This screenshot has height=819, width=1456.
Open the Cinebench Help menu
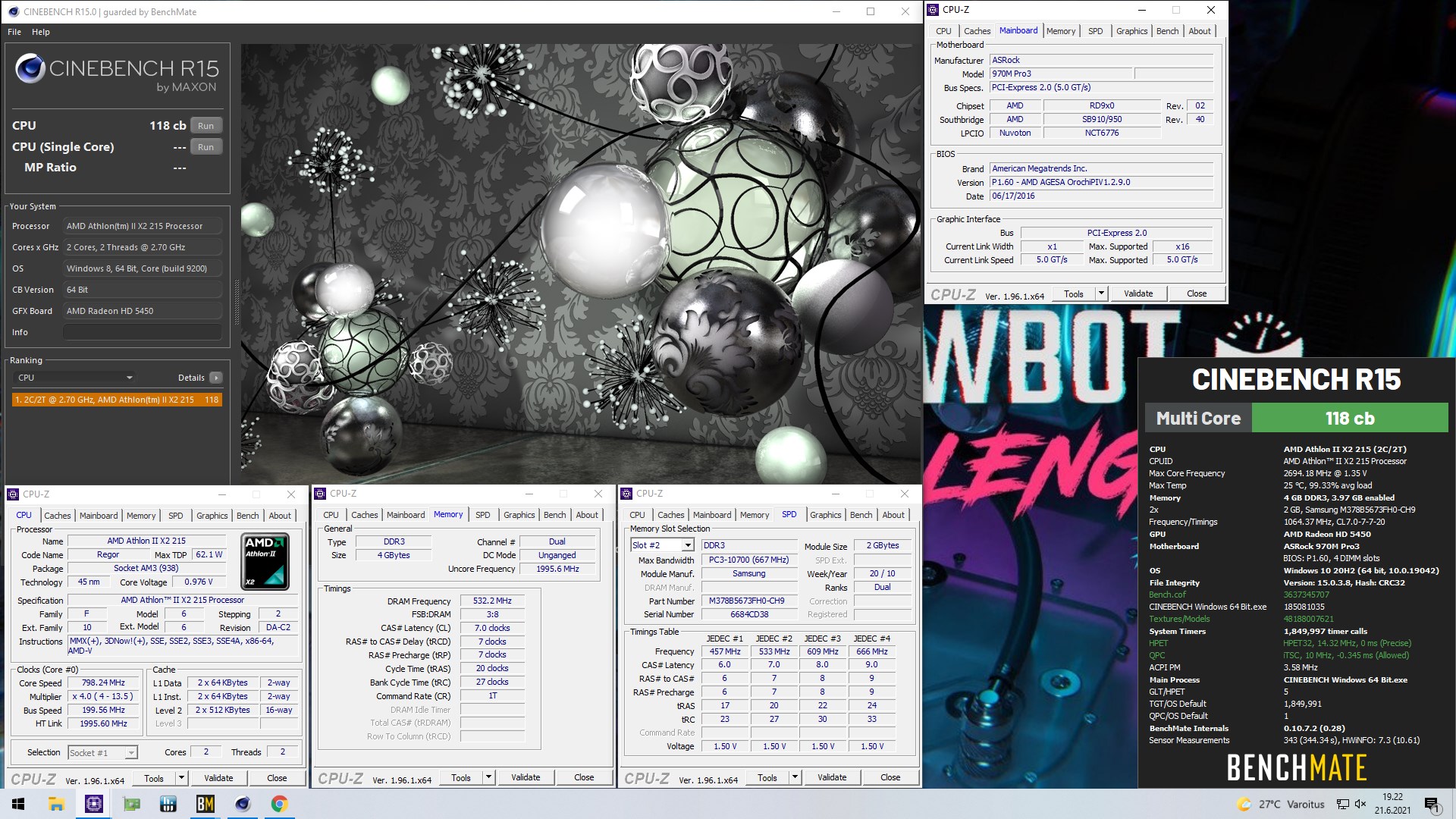pyautogui.click(x=41, y=32)
